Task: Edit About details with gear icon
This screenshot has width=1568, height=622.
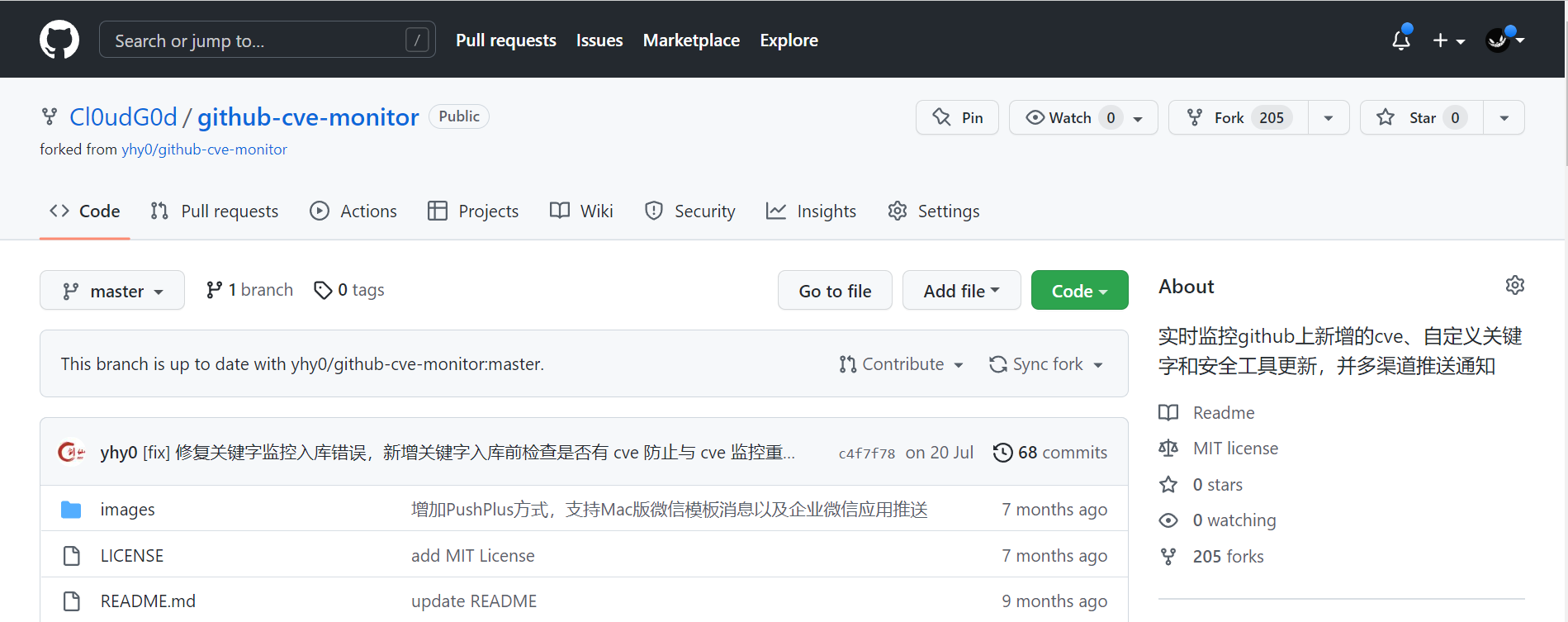Action: (x=1514, y=286)
